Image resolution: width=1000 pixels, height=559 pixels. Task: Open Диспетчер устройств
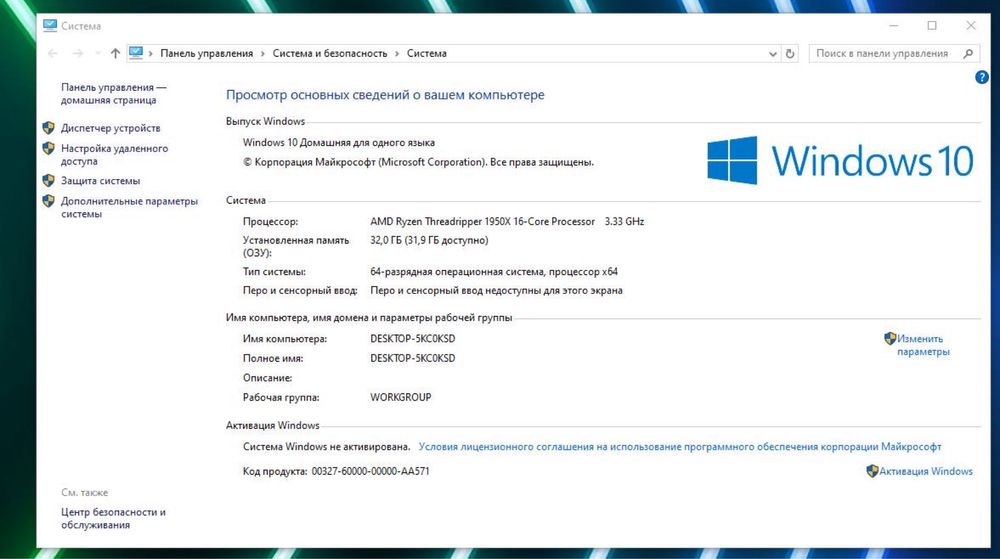tap(110, 128)
